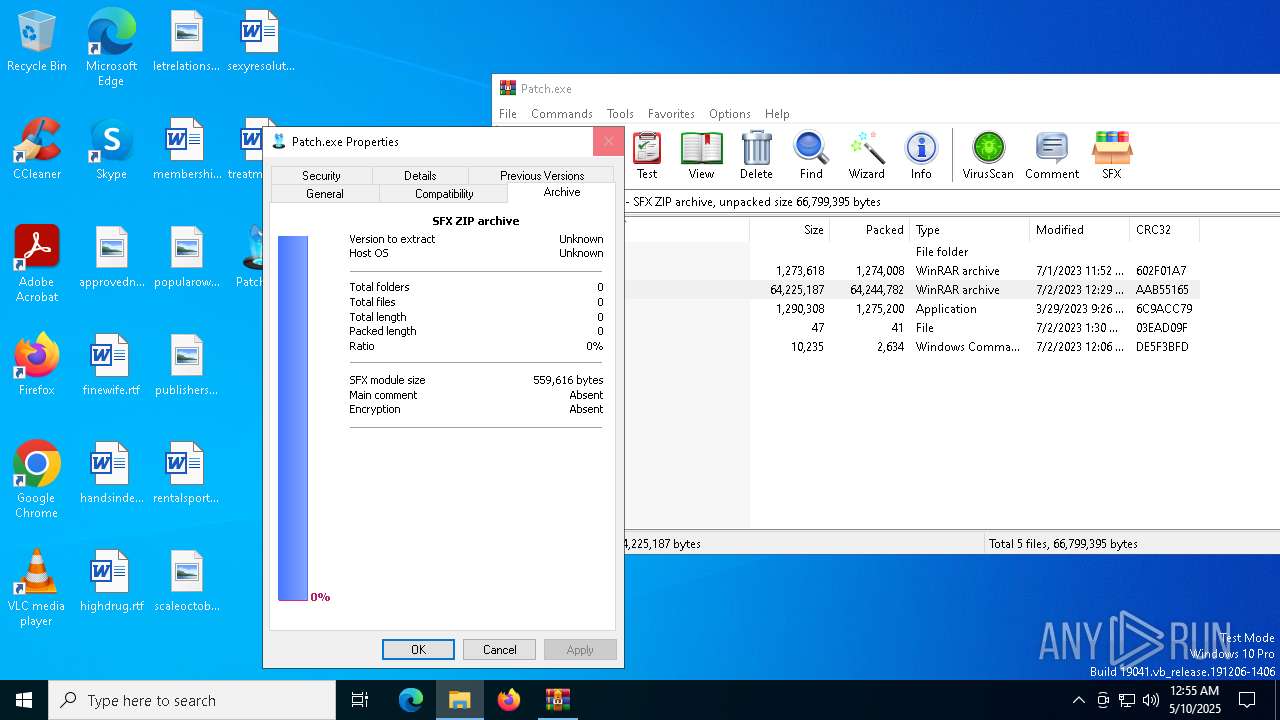The height and width of the screenshot is (720, 1280).
Task: Click OK in Patch.exe Properties
Action: [x=418, y=649]
